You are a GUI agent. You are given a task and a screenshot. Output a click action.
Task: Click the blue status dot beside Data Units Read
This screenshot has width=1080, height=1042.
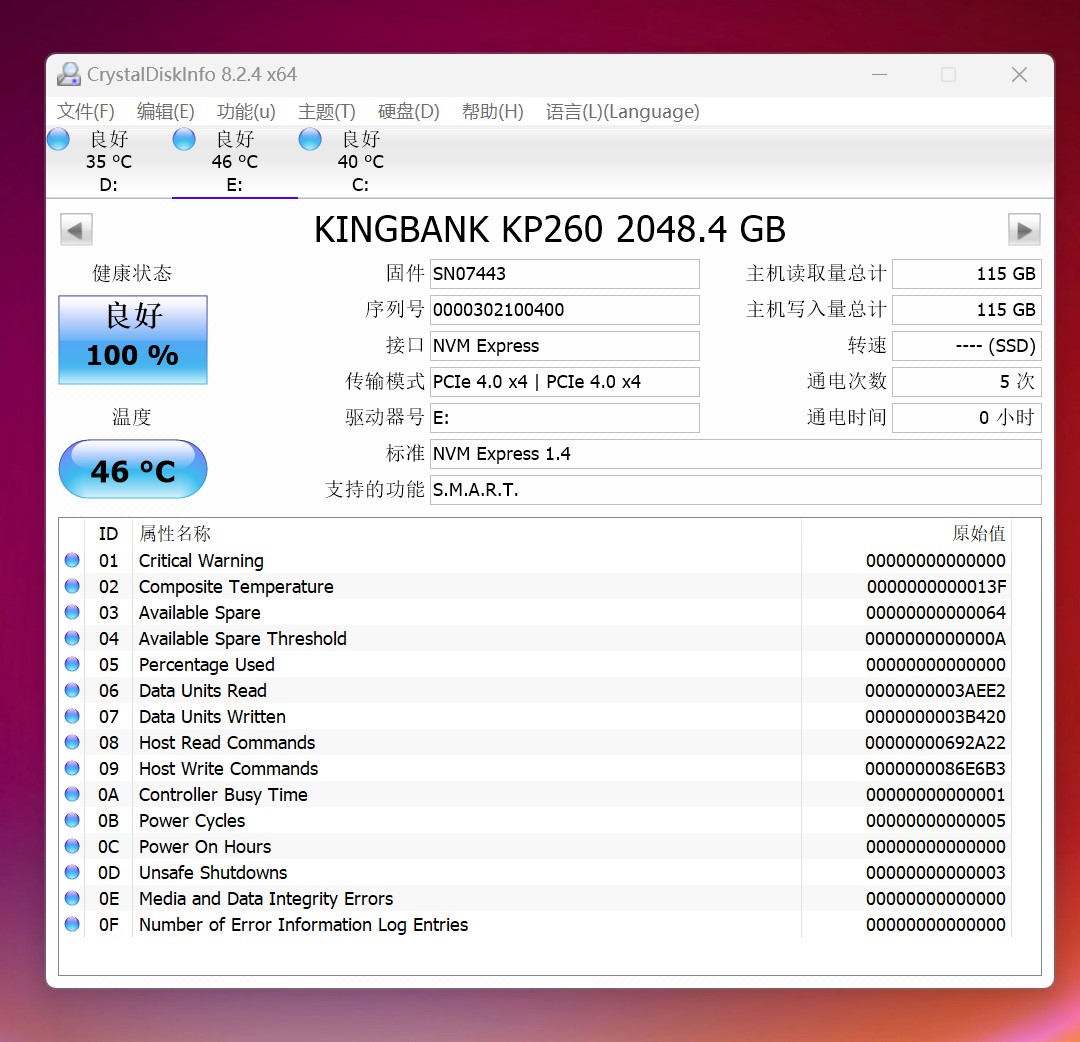click(x=71, y=690)
